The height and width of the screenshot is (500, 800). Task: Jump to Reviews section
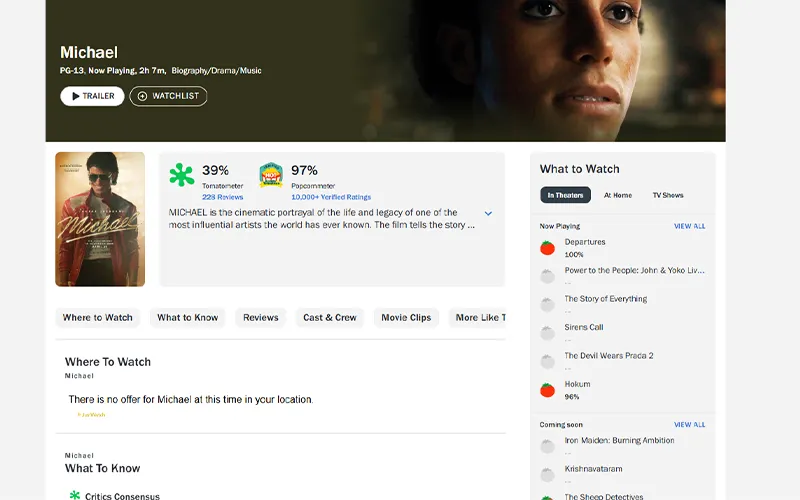[261, 317]
